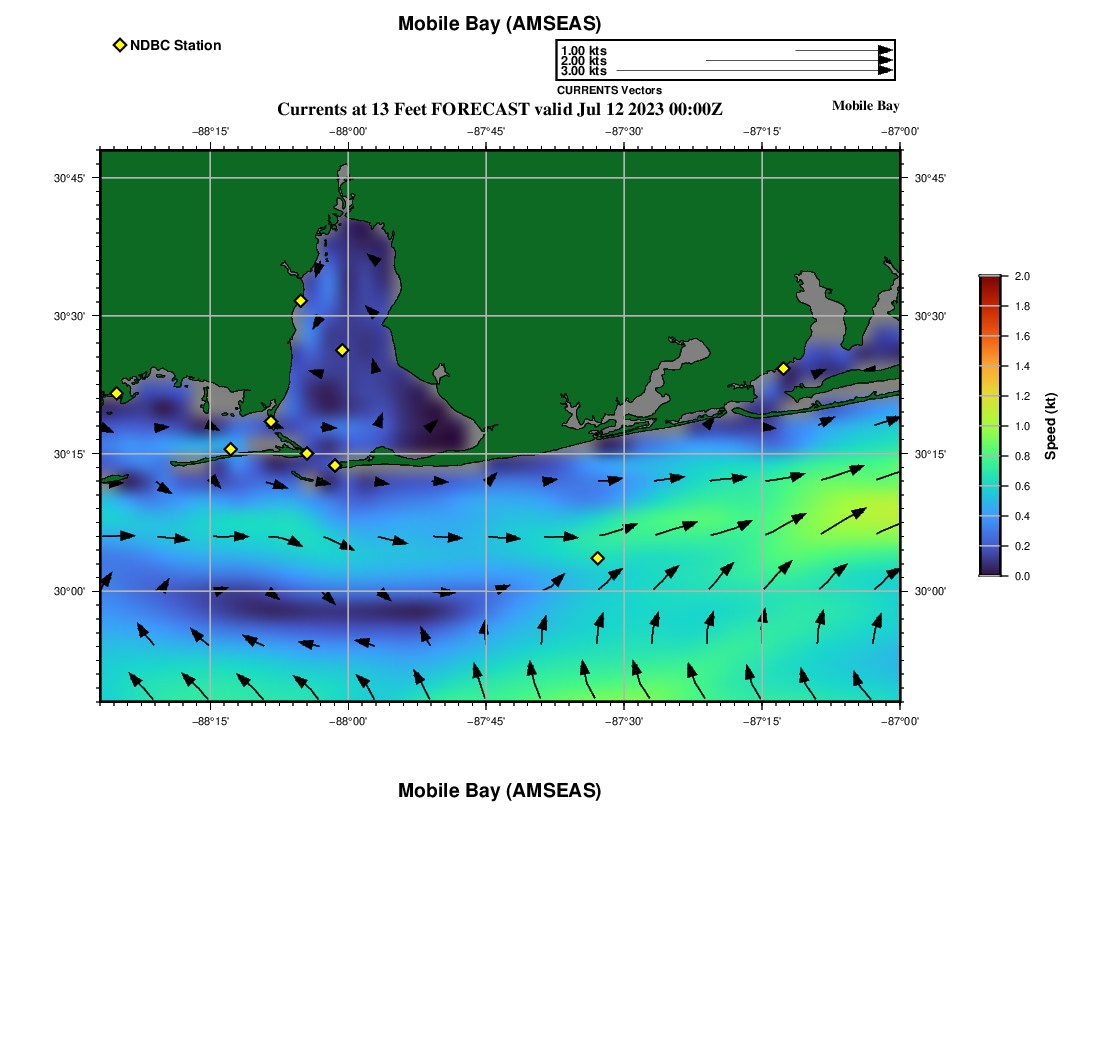Click the '1.00 kts' legend text
The height and width of the screenshot is (1050, 1100).
coord(584,51)
